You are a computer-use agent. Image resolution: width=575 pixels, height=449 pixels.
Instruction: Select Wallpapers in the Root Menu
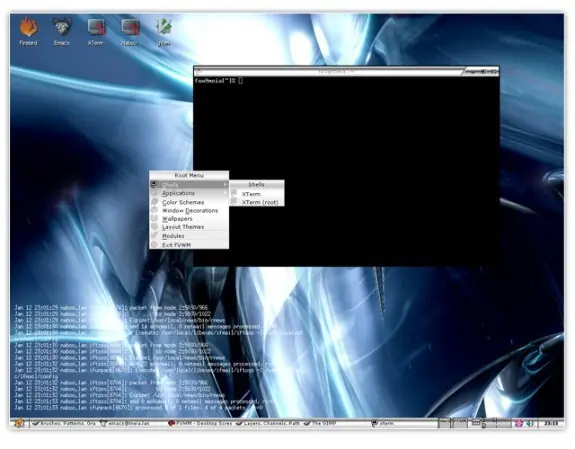(x=189, y=219)
